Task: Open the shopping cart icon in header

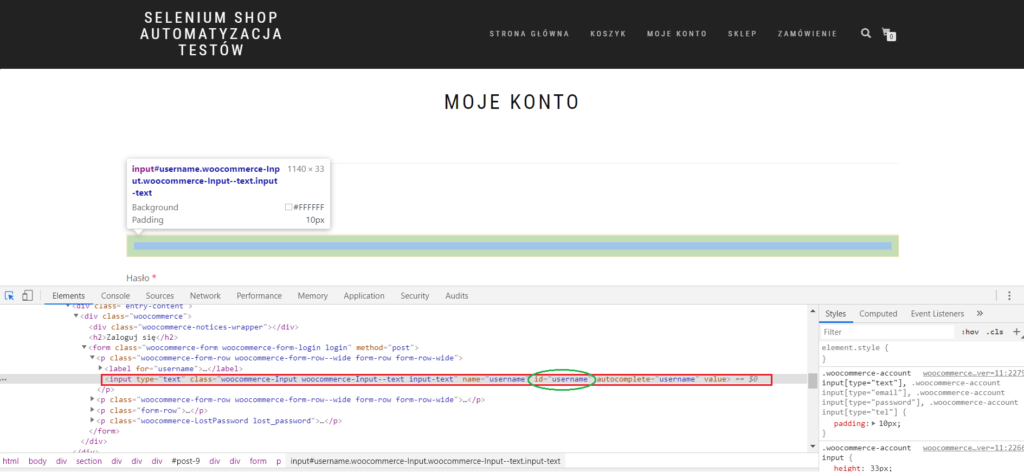Action: (x=888, y=34)
